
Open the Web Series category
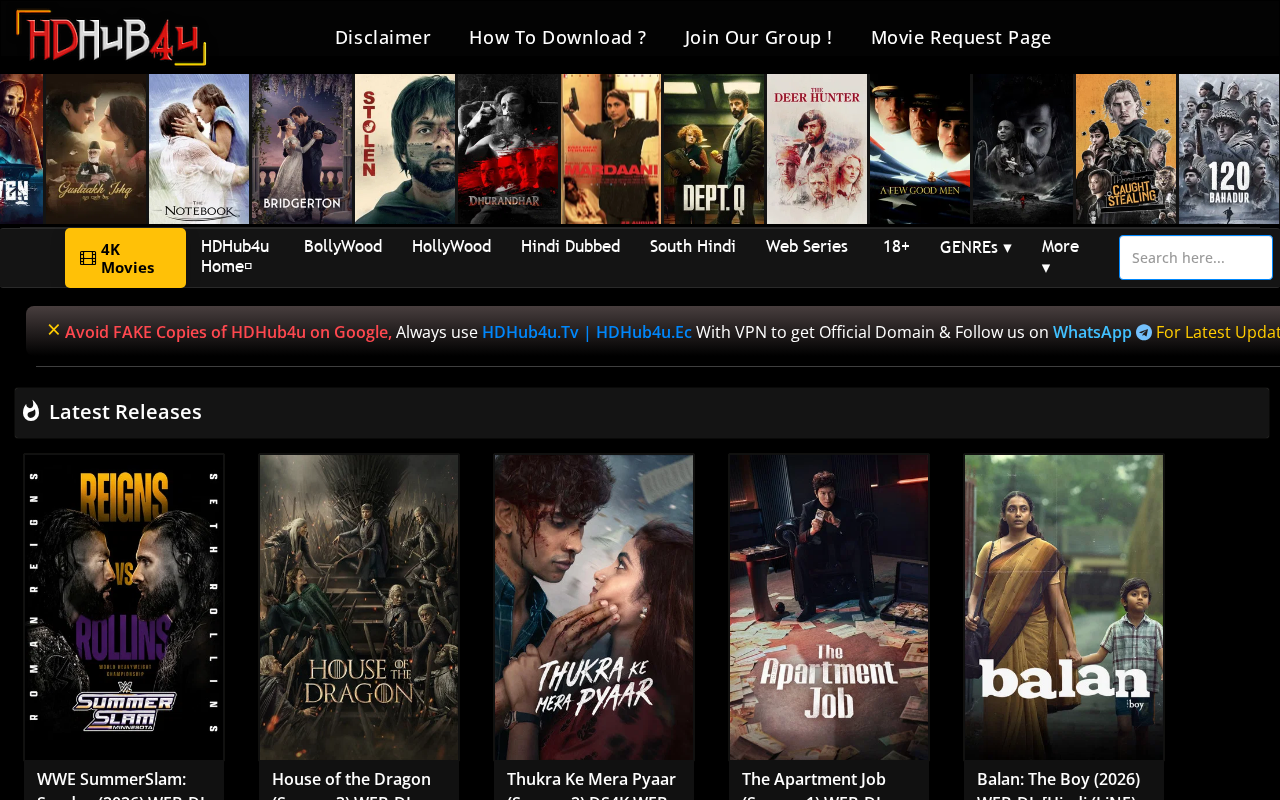(807, 246)
